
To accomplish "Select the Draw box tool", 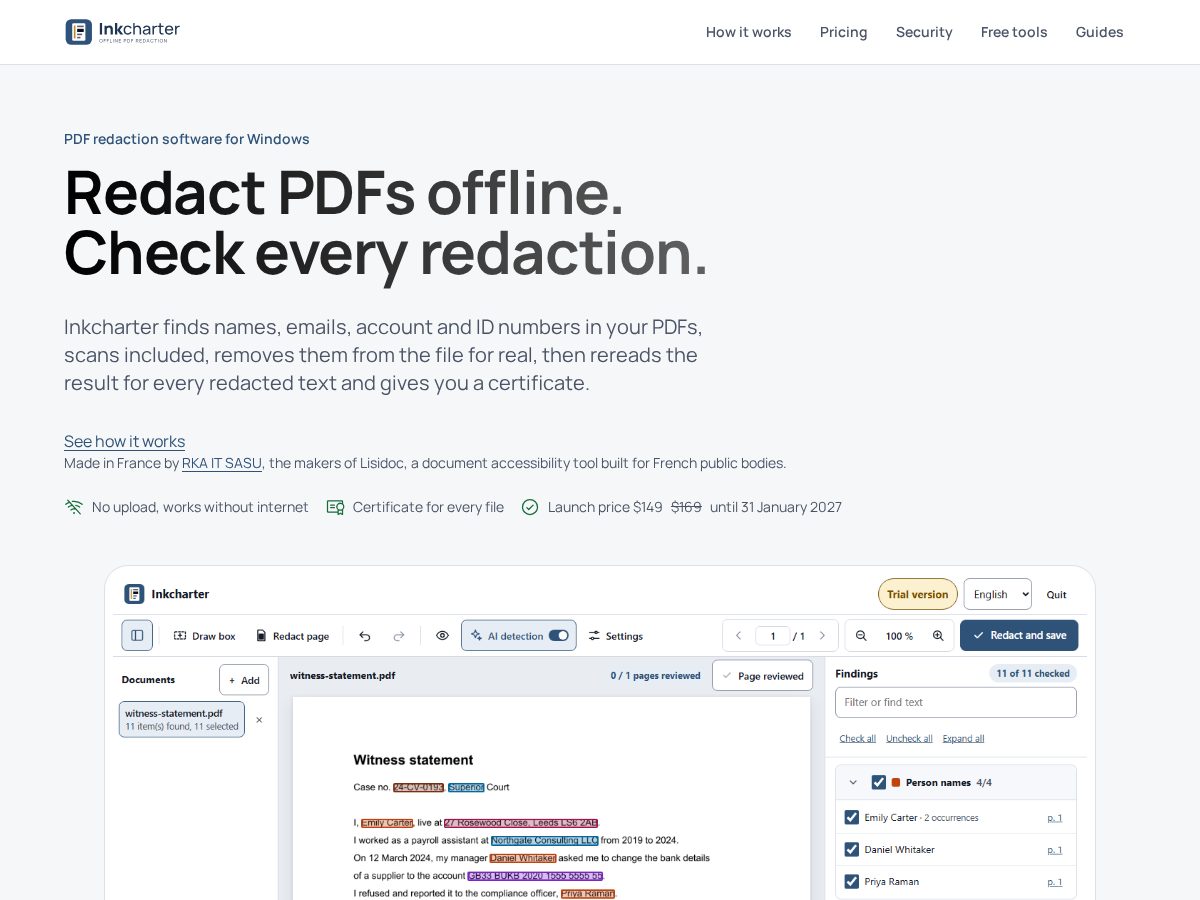I will coord(205,636).
